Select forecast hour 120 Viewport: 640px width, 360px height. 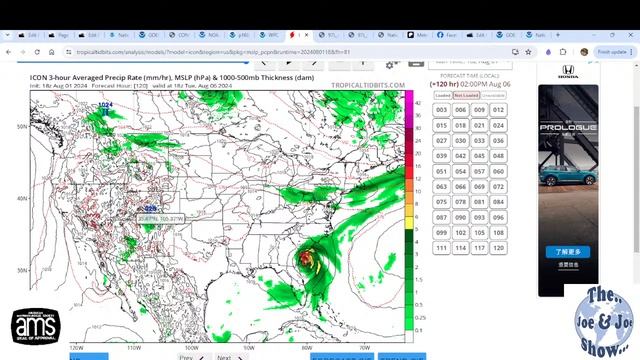[x=498, y=248]
